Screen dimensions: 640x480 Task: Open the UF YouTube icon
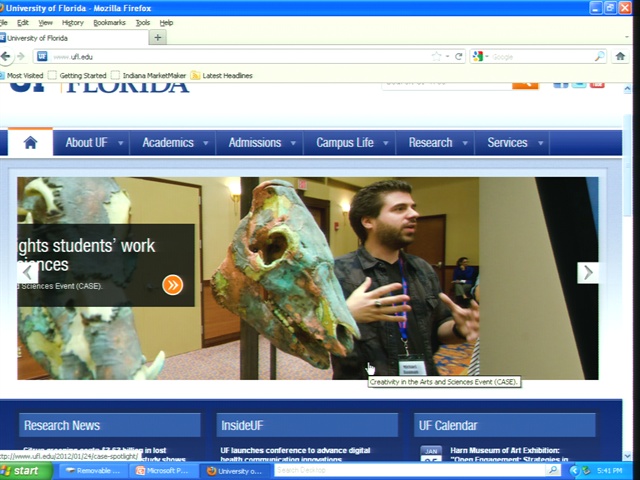coord(597,84)
